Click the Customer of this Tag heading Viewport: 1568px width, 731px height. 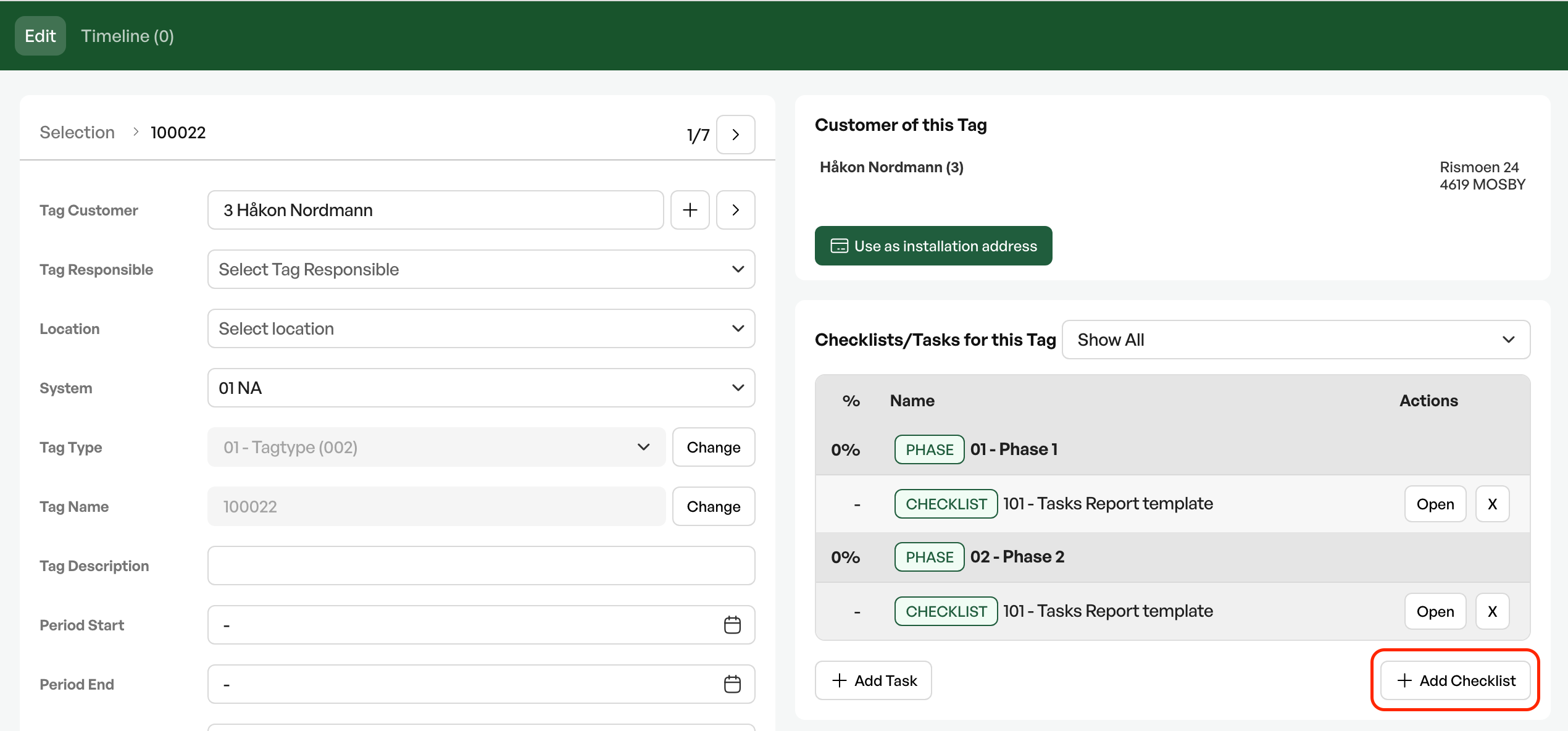coord(901,125)
